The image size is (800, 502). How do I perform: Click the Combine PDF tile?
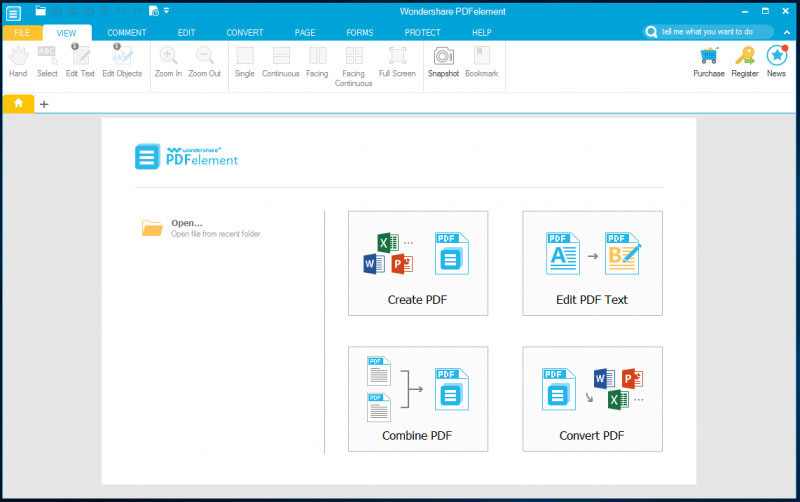click(x=418, y=399)
